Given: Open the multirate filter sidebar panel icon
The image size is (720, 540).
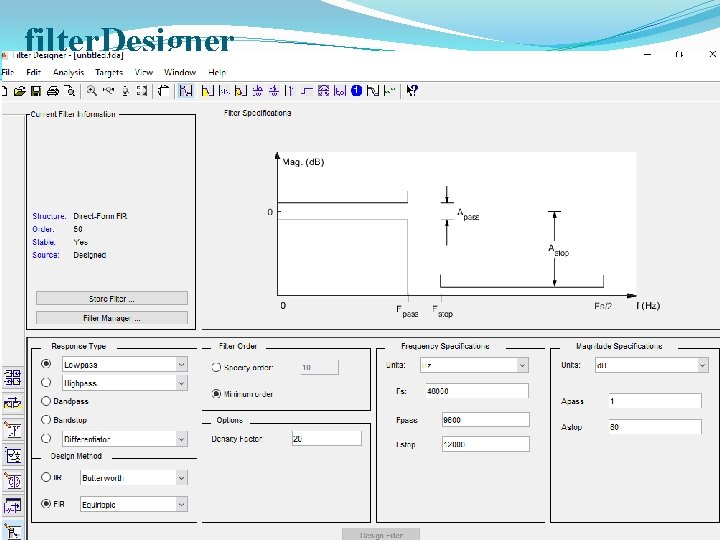Looking at the screenshot, I should click(x=13, y=377).
